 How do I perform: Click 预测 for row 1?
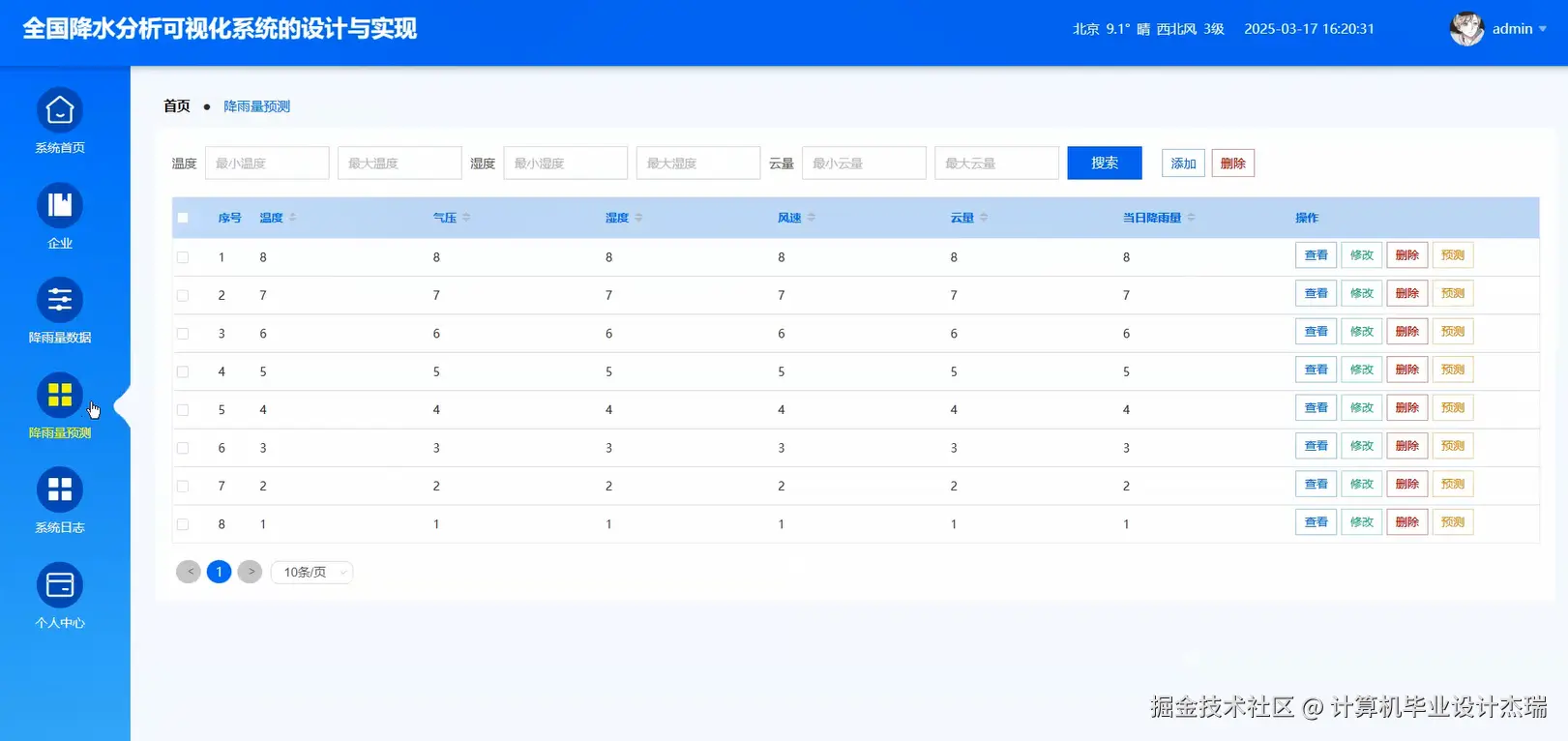coord(1453,255)
